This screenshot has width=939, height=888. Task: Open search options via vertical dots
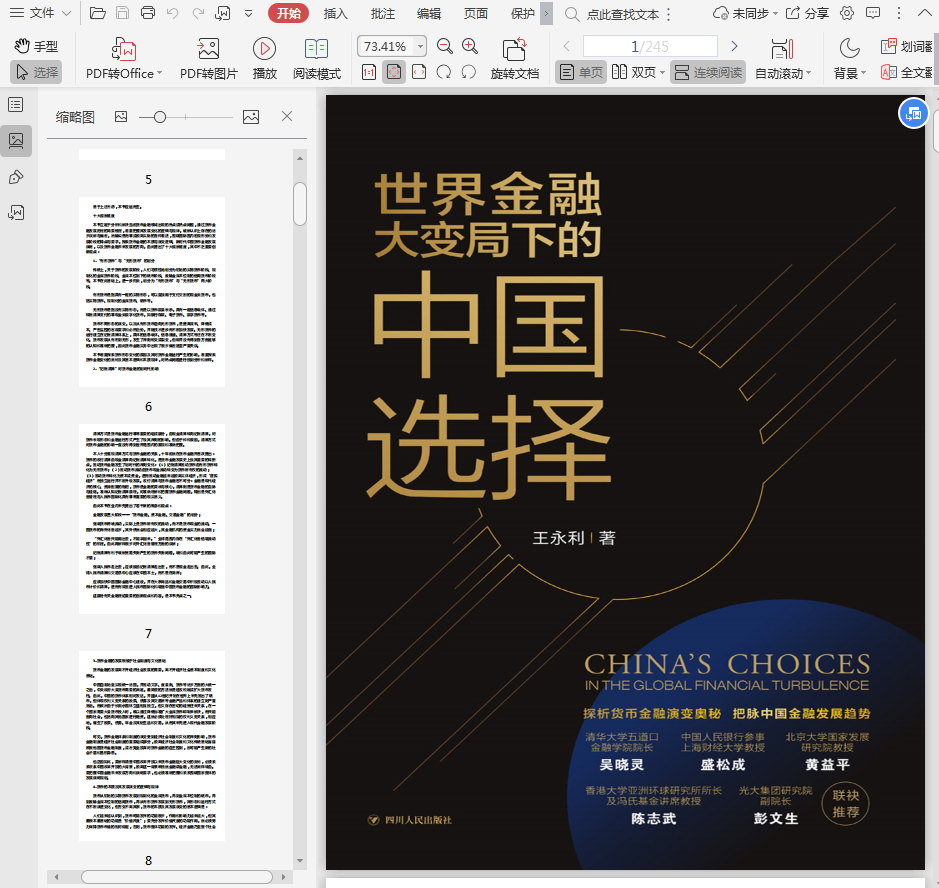(x=668, y=14)
